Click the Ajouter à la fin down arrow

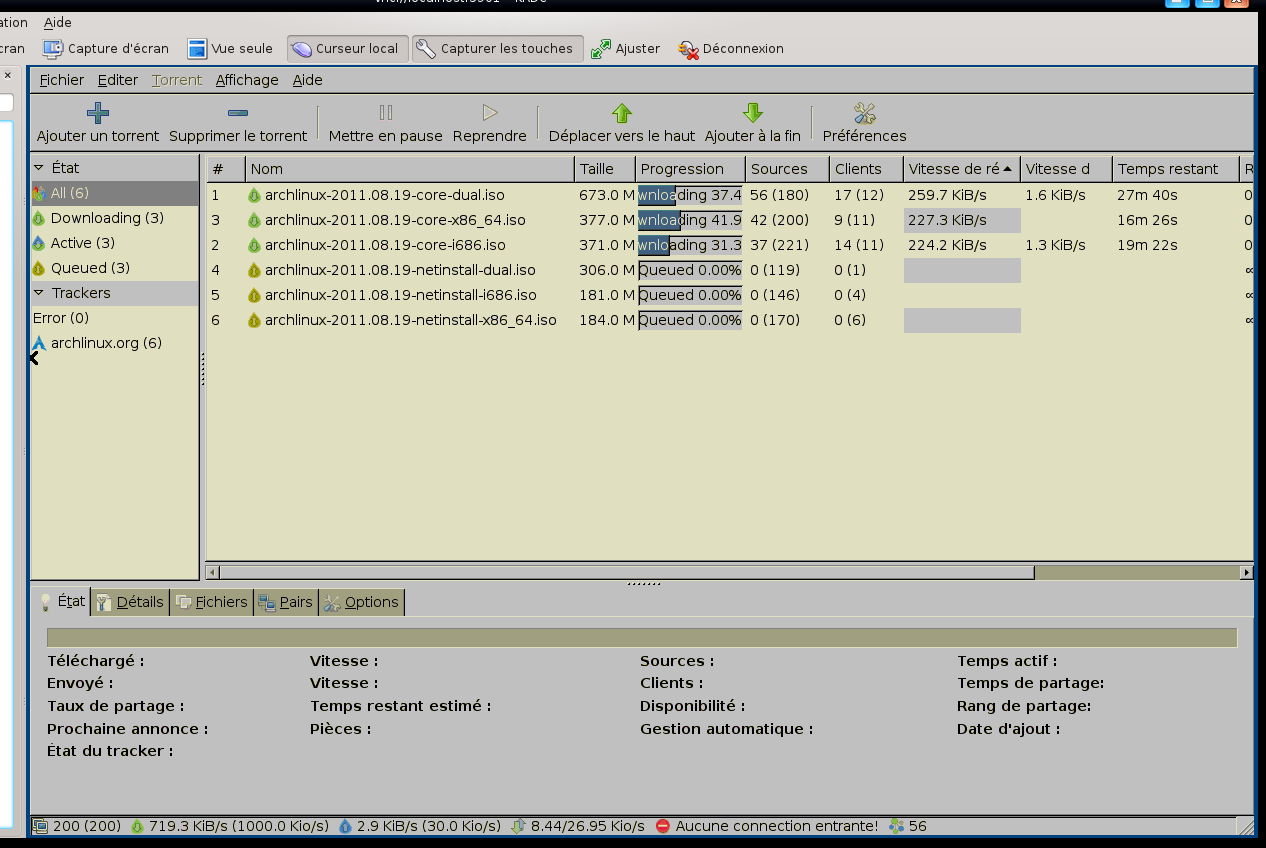752,113
